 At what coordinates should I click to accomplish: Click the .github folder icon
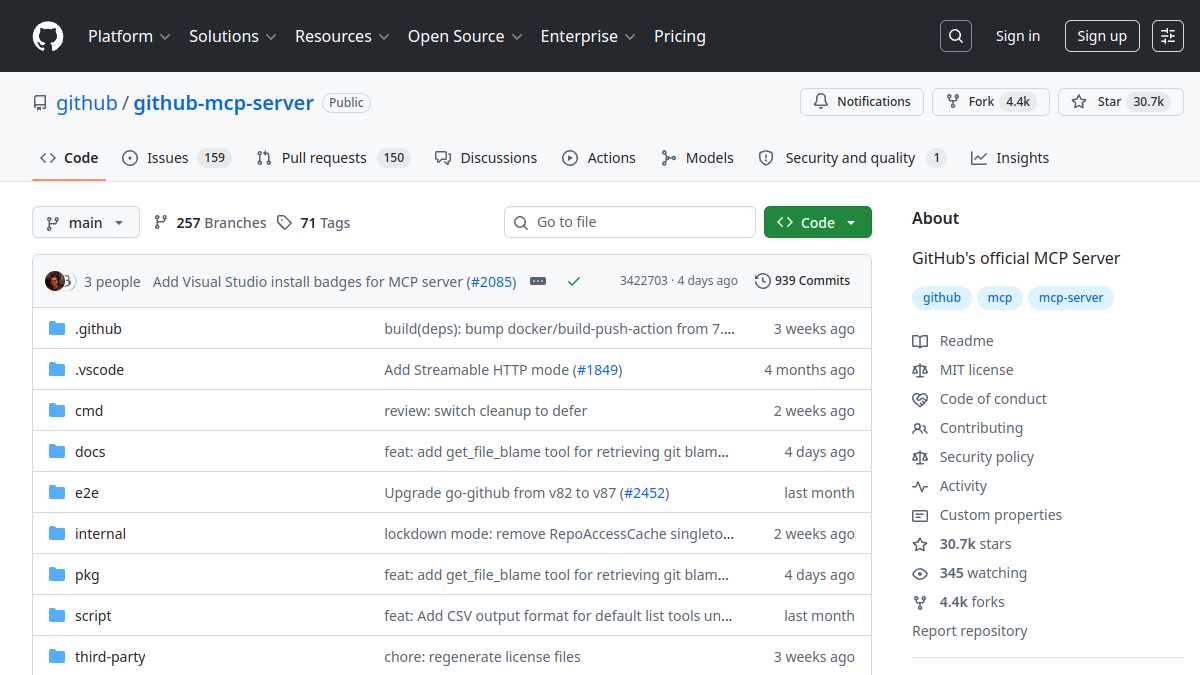57,329
